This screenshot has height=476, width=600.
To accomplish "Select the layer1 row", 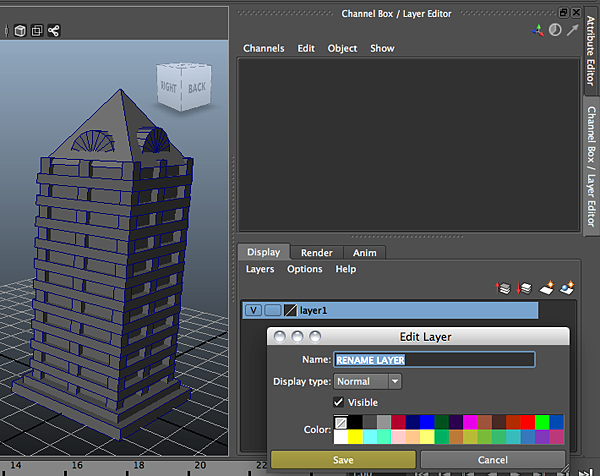I will click(390, 310).
